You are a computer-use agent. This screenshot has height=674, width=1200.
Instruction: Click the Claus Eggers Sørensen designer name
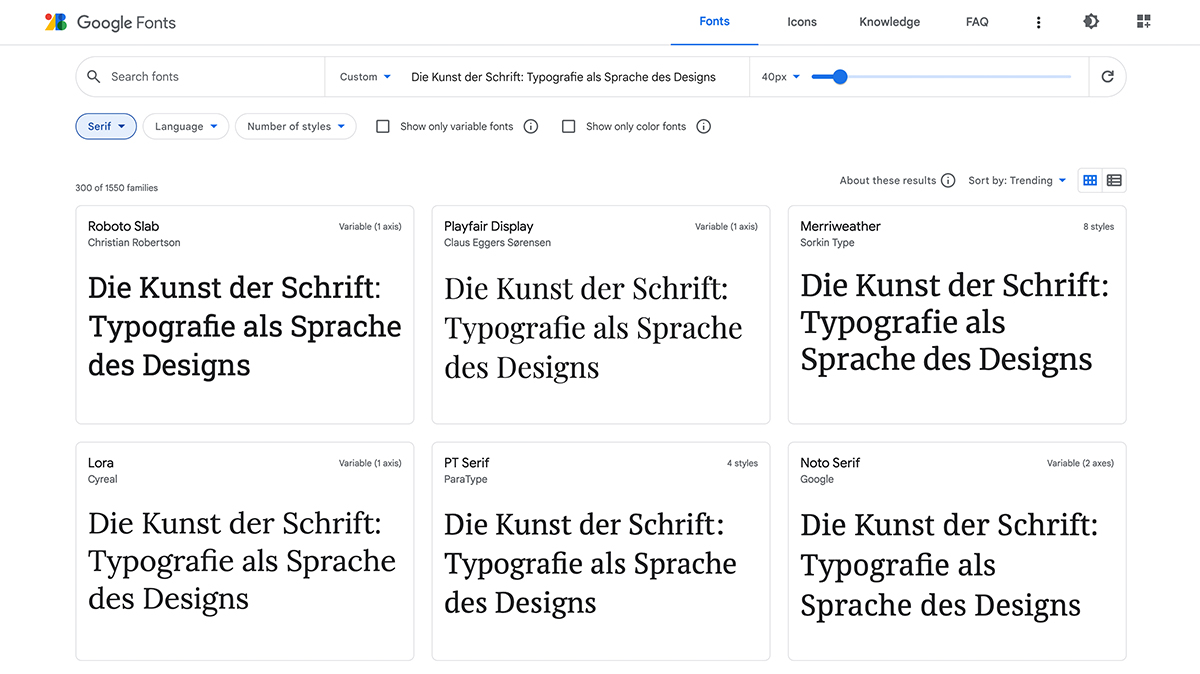pyautogui.click(x=497, y=243)
